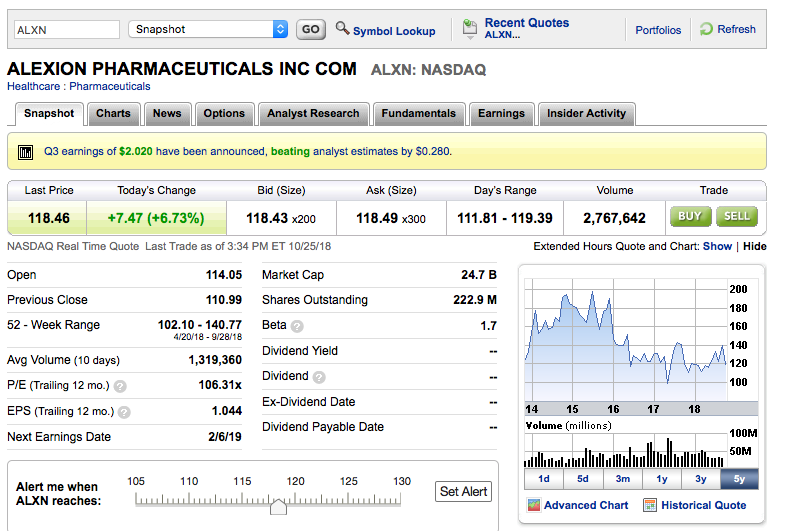
Task: Click the Day's Range value 111.81 - 119.39
Action: point(505,218)
